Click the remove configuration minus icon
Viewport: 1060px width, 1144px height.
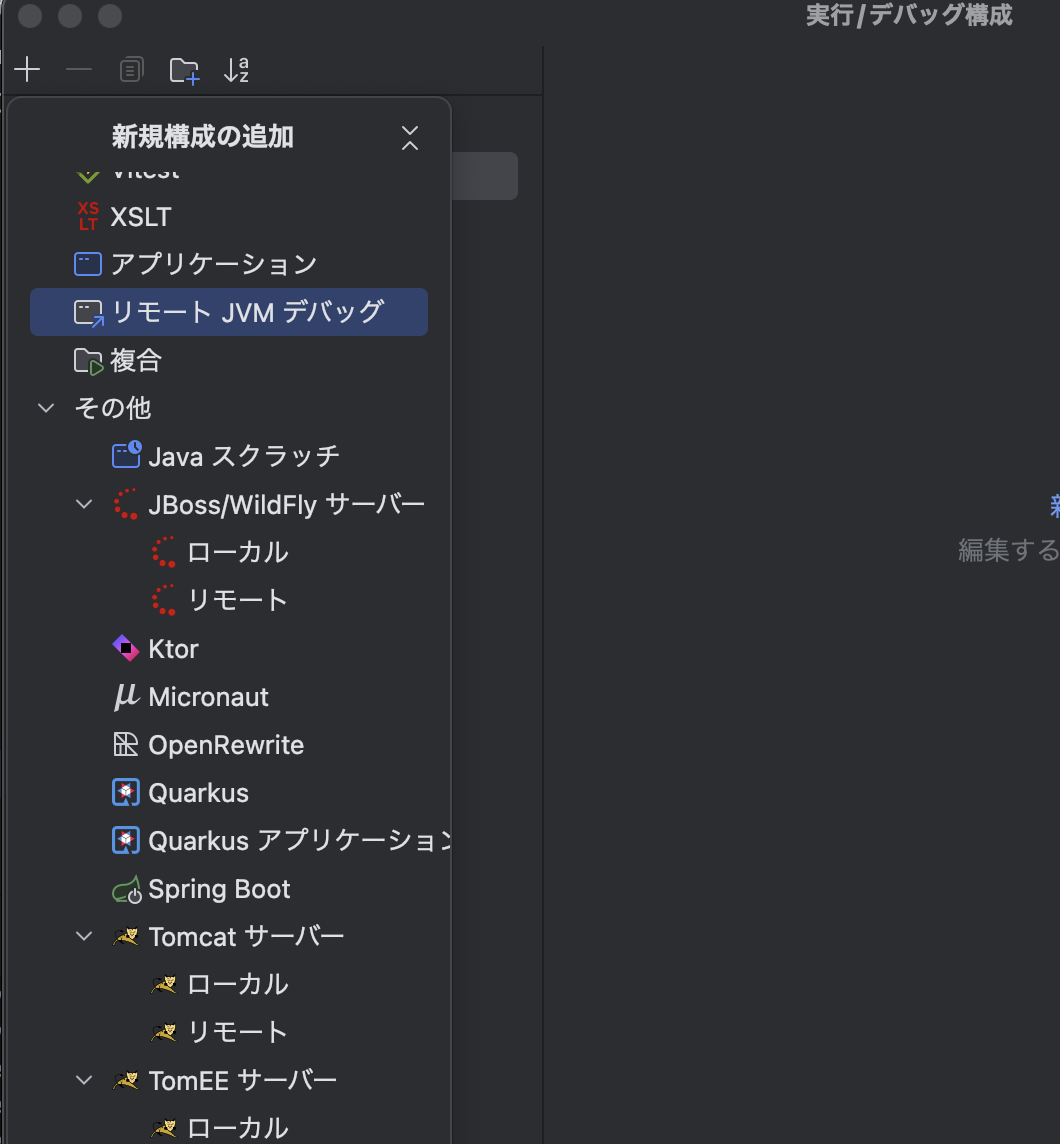click(x=79, y=70)
